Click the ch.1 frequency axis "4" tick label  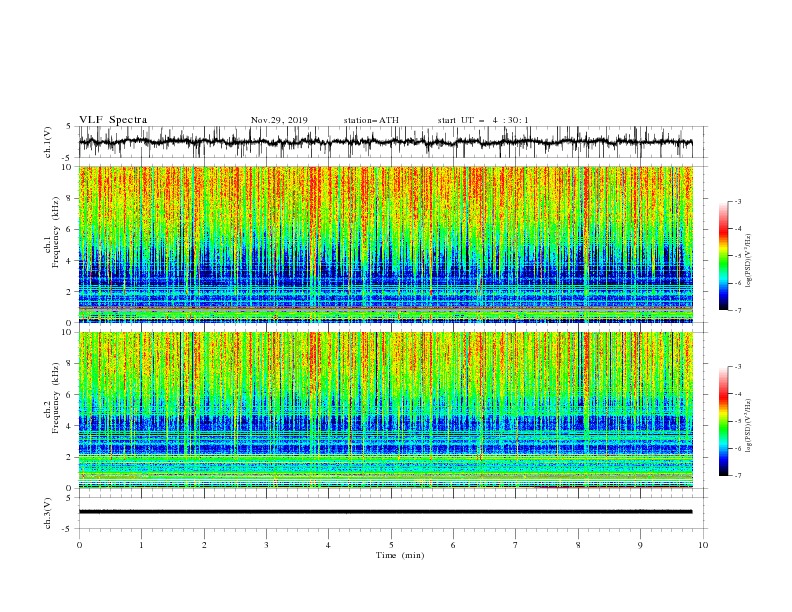click(x=69, y=261)
